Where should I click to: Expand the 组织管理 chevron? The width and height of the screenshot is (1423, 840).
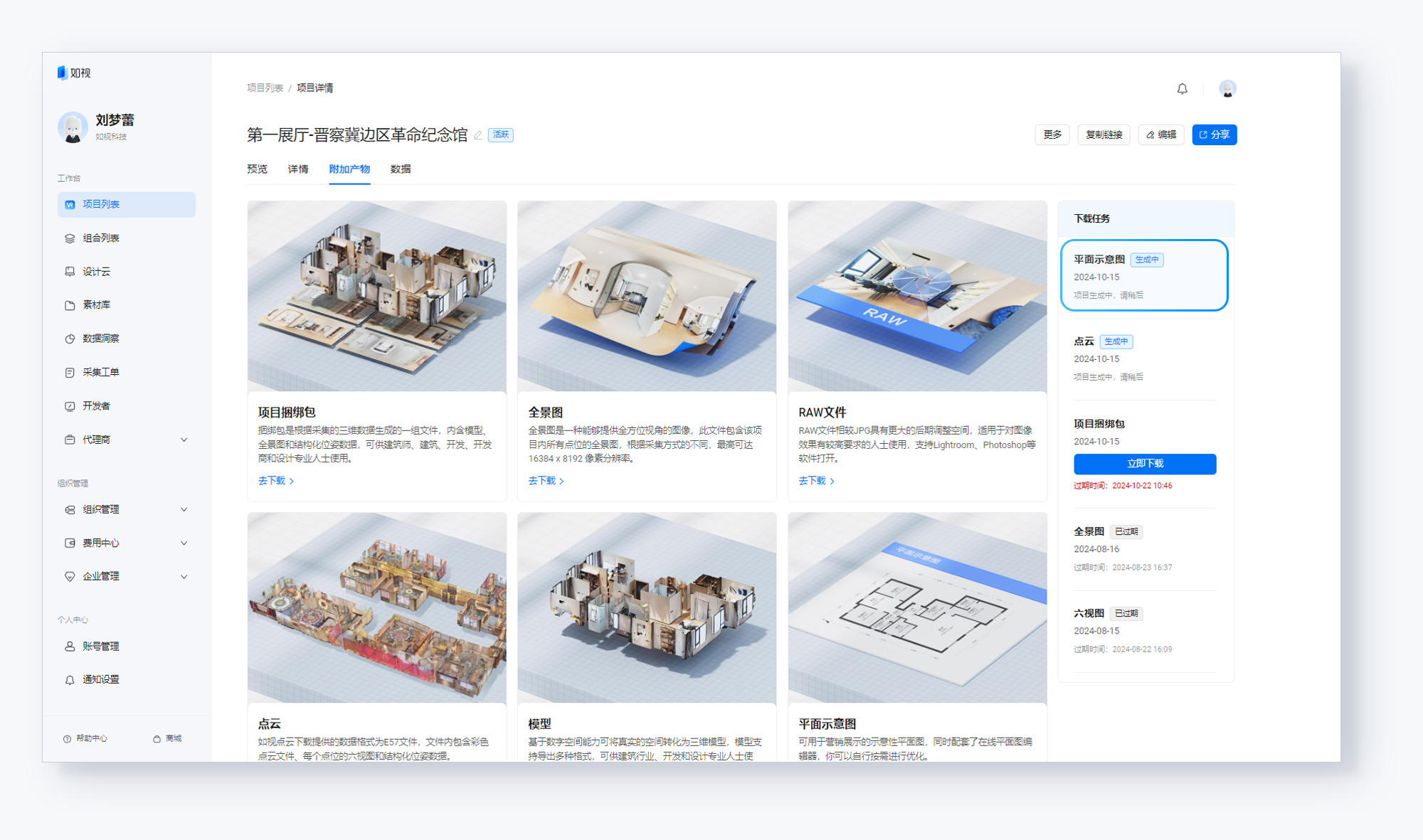(x=184, y=509)
